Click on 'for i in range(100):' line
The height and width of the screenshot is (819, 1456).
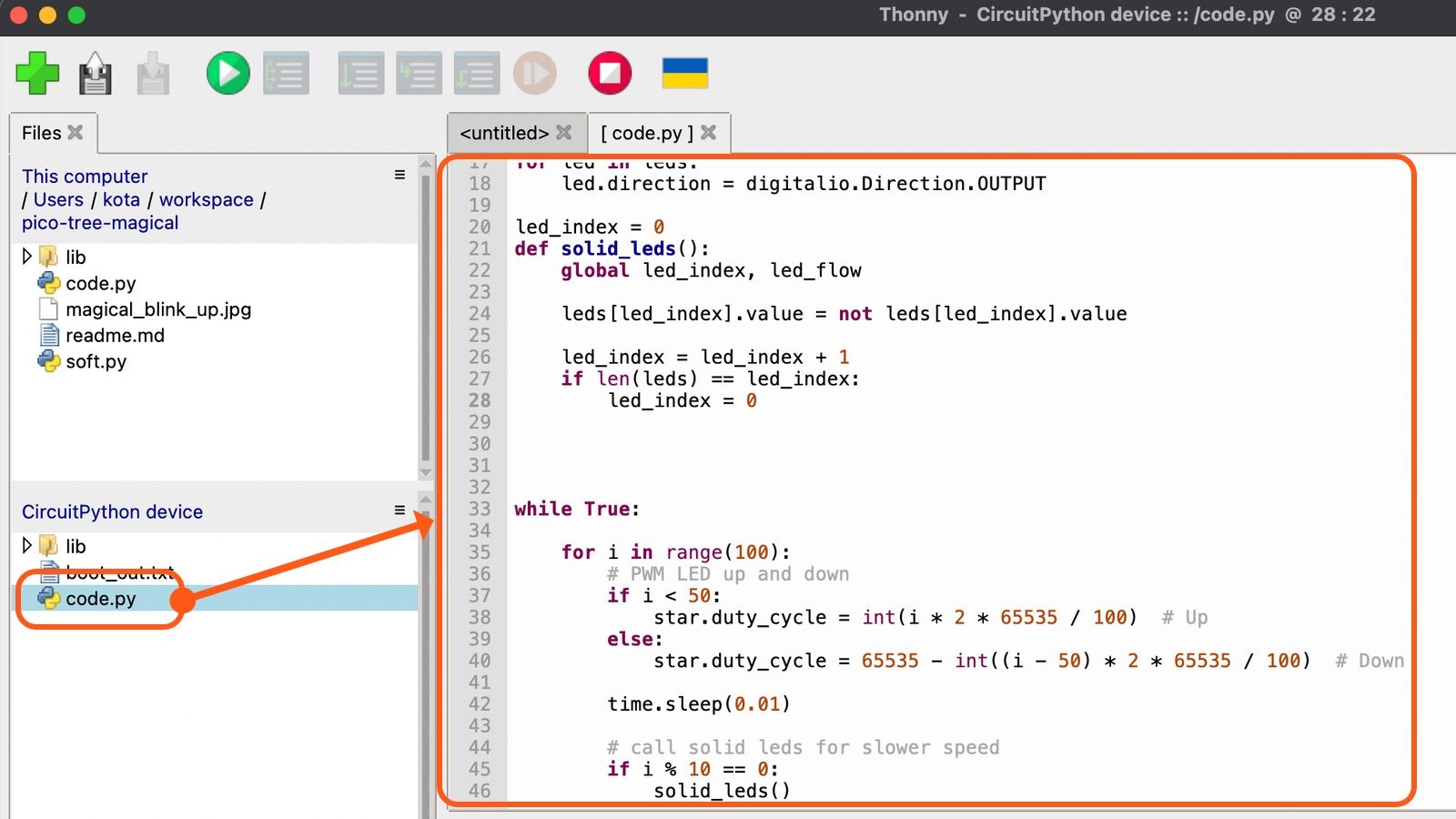click(675, 551)
